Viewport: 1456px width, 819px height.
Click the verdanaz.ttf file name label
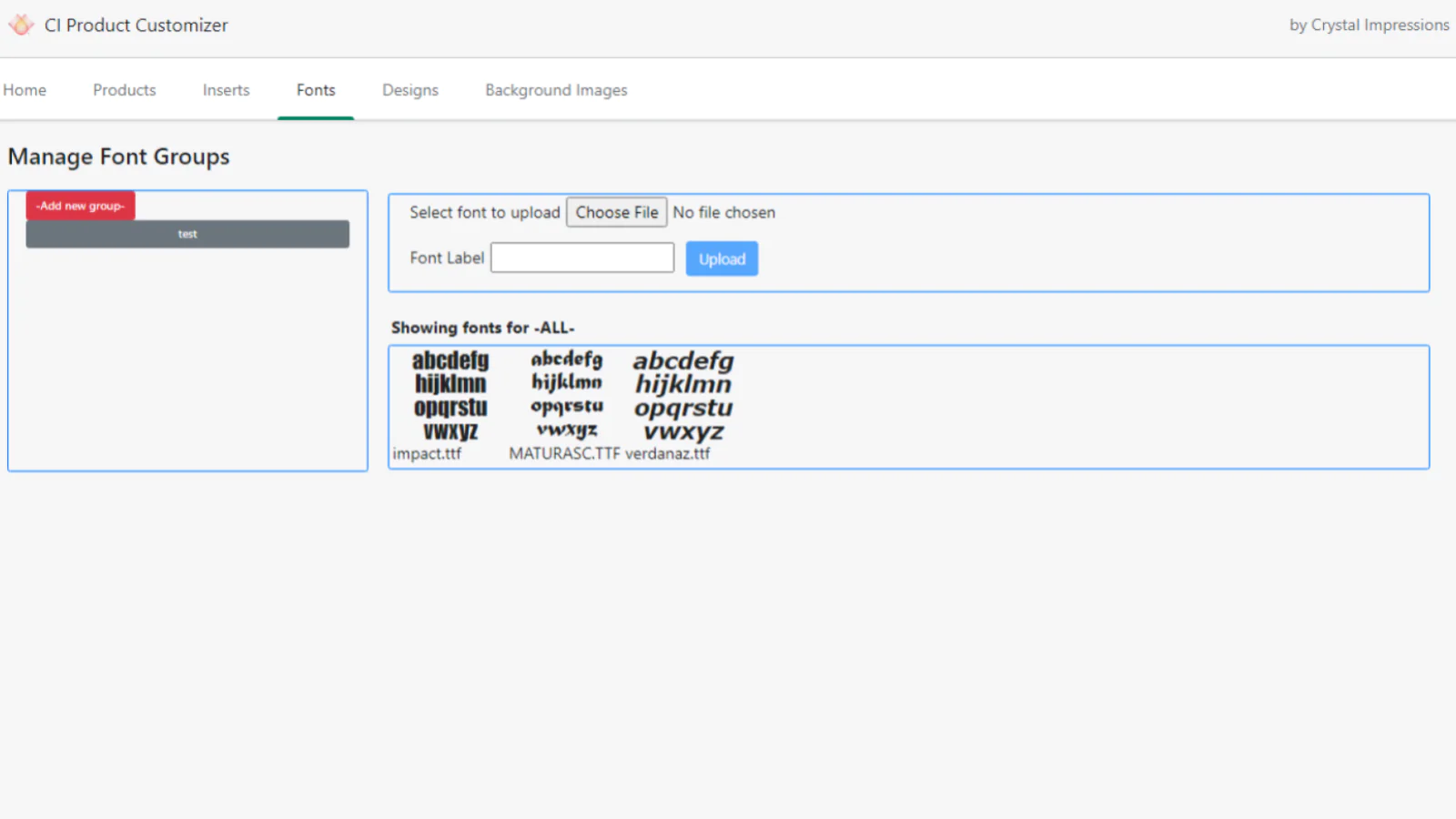pos(668,453)
